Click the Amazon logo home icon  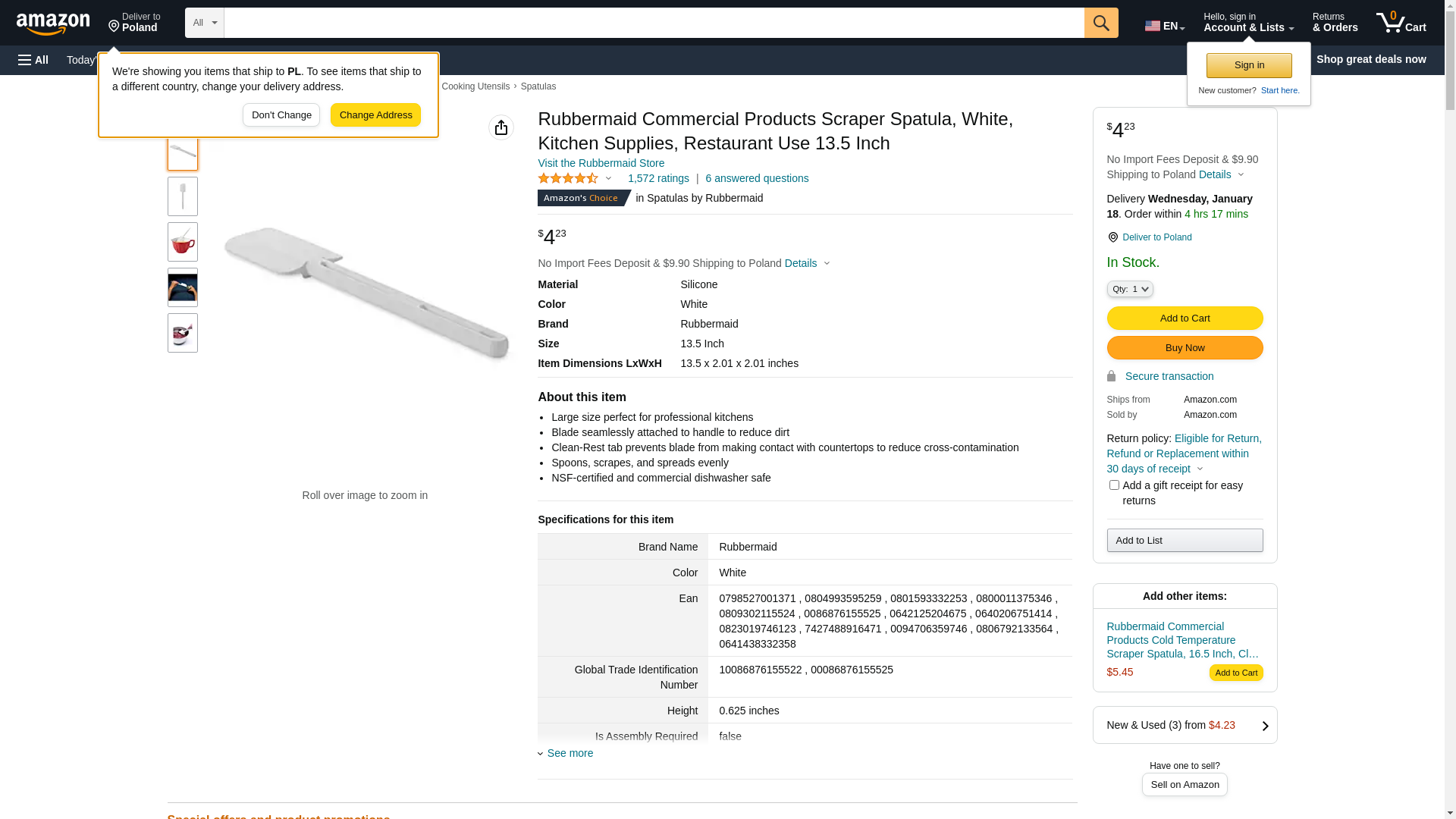click(53, 24)
